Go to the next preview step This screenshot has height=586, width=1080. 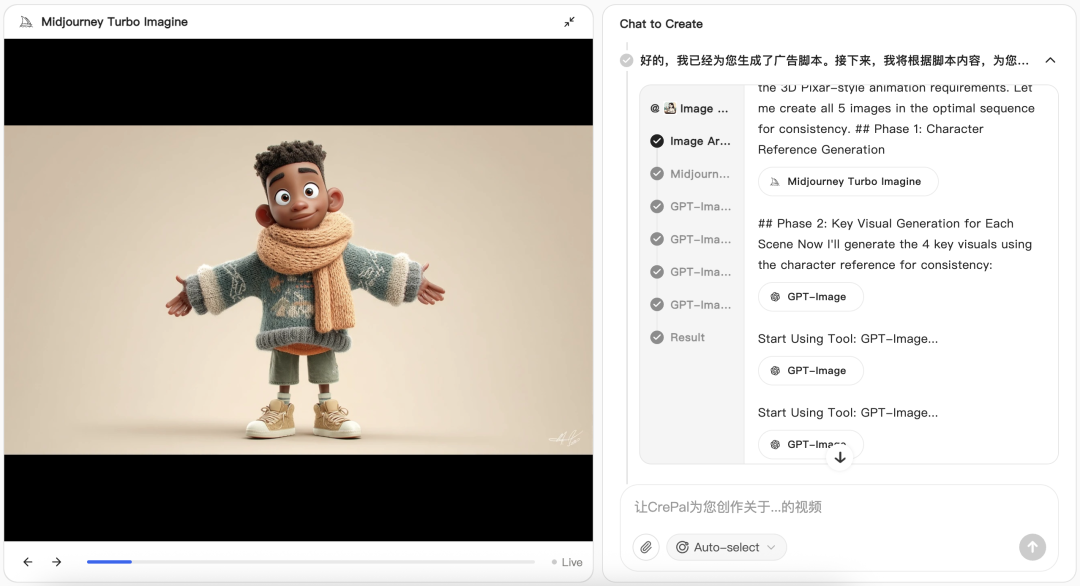pyautogui.click(x=56, y=562)
